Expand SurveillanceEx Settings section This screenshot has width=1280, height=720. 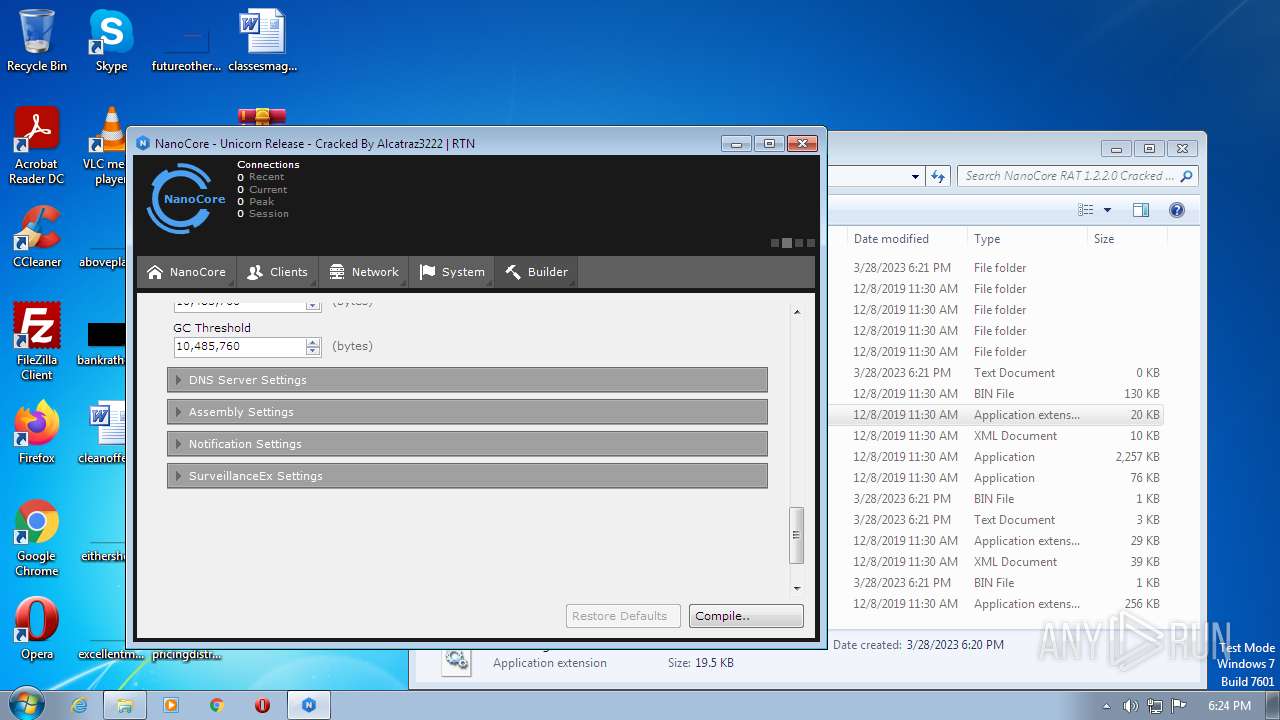467,476
